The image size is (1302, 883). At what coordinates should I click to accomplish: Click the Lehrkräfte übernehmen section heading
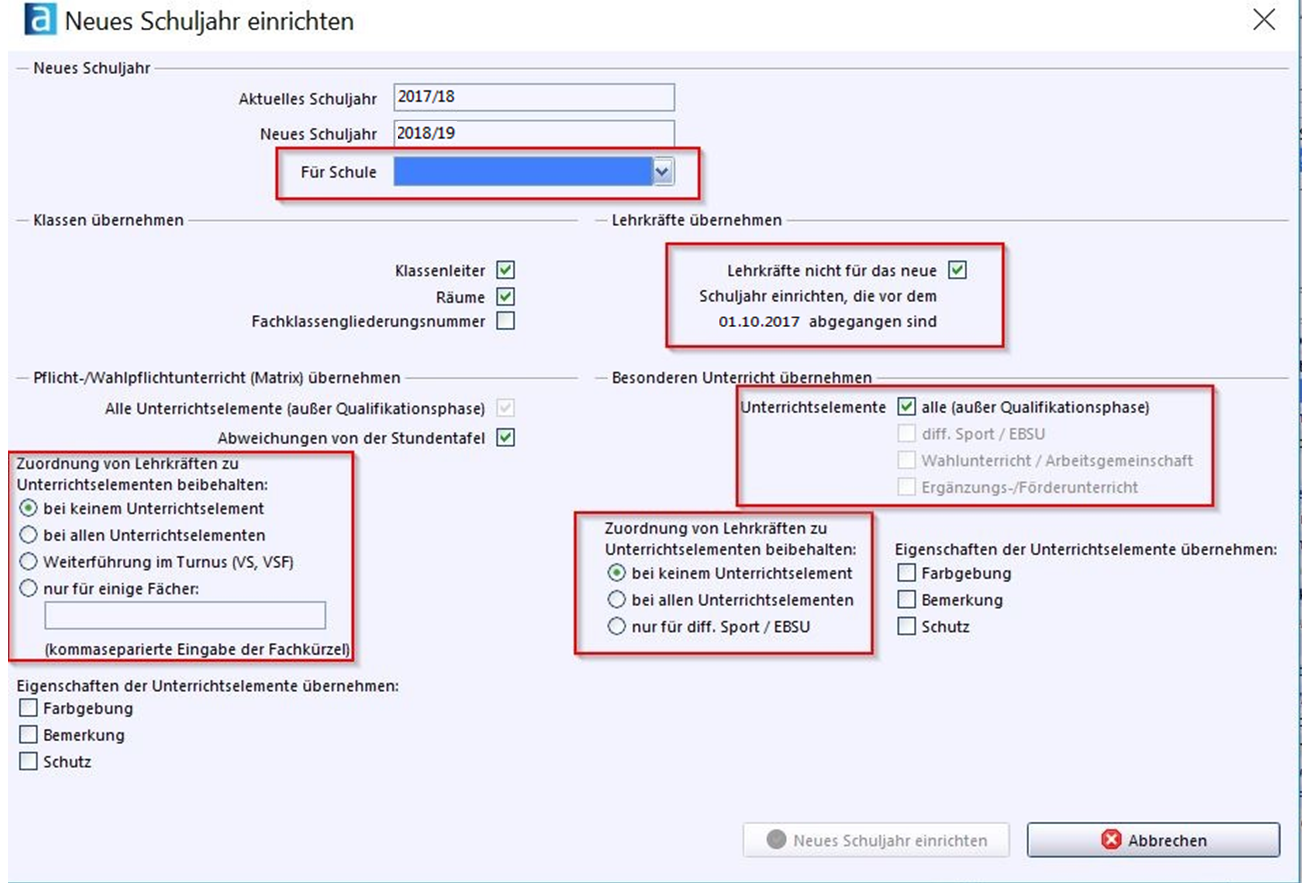(x=697, y=220)
